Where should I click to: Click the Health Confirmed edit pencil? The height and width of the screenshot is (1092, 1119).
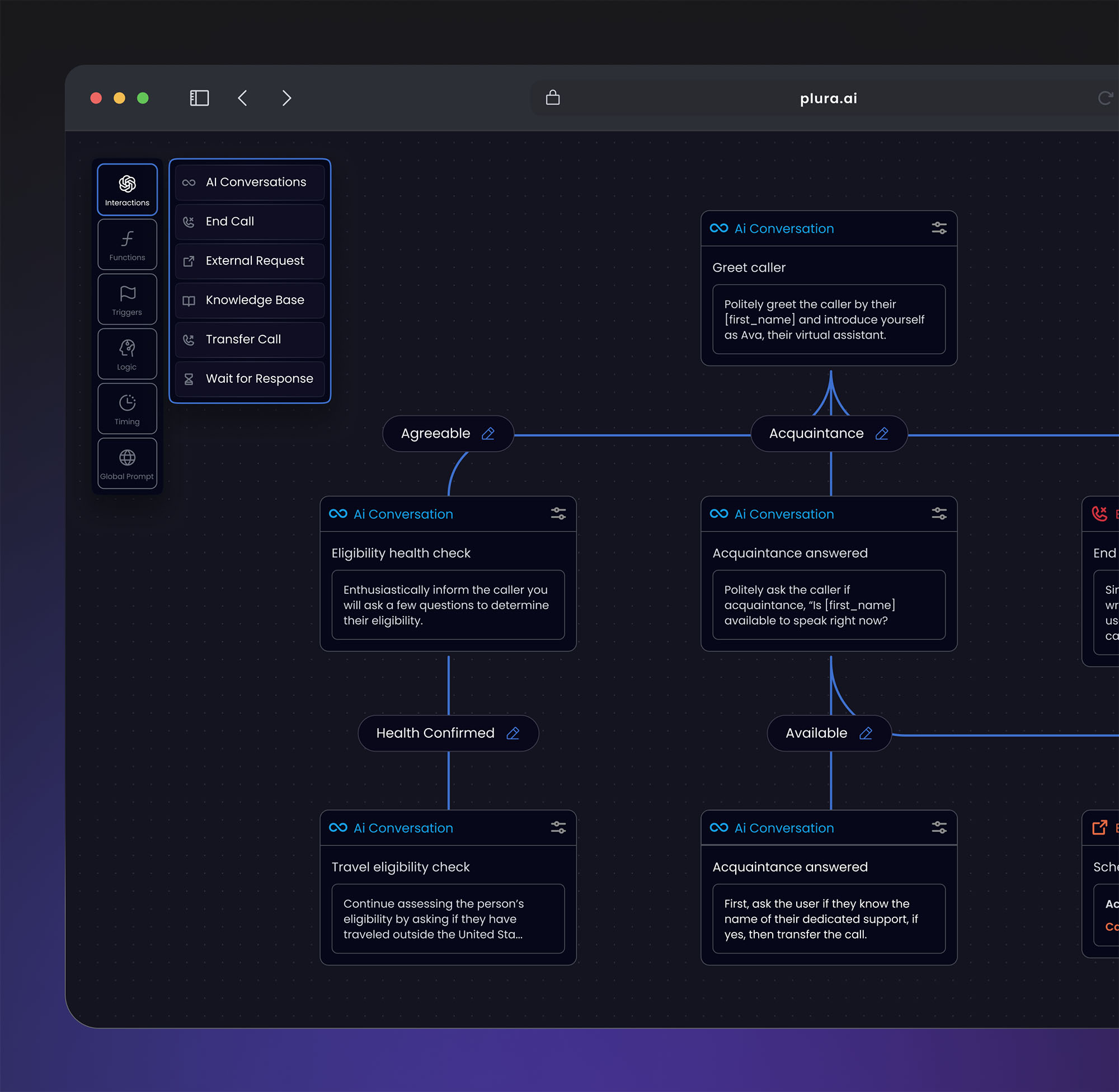[x=513, y=733]
